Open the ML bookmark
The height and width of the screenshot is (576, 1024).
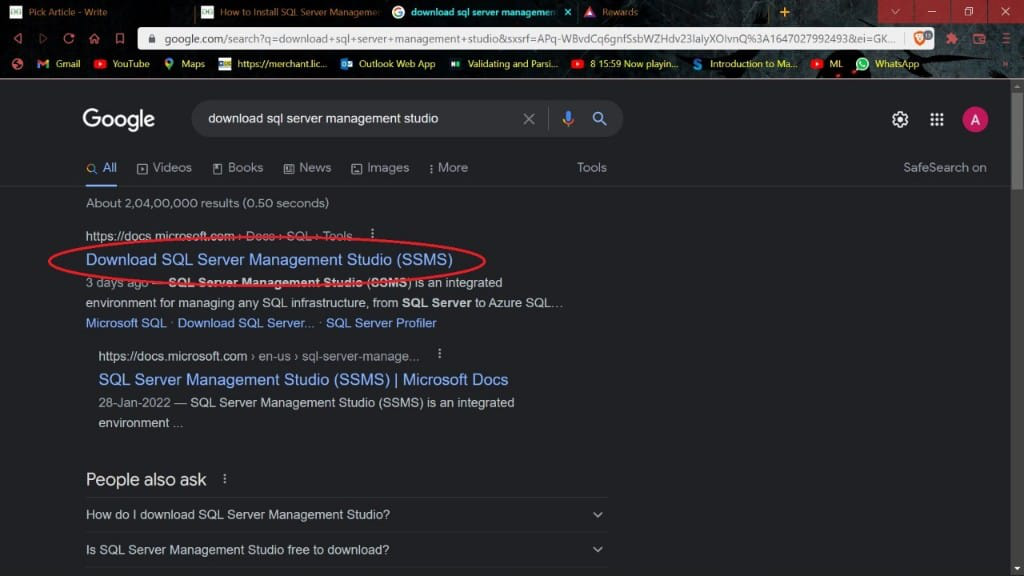click(x=827, y=63)
